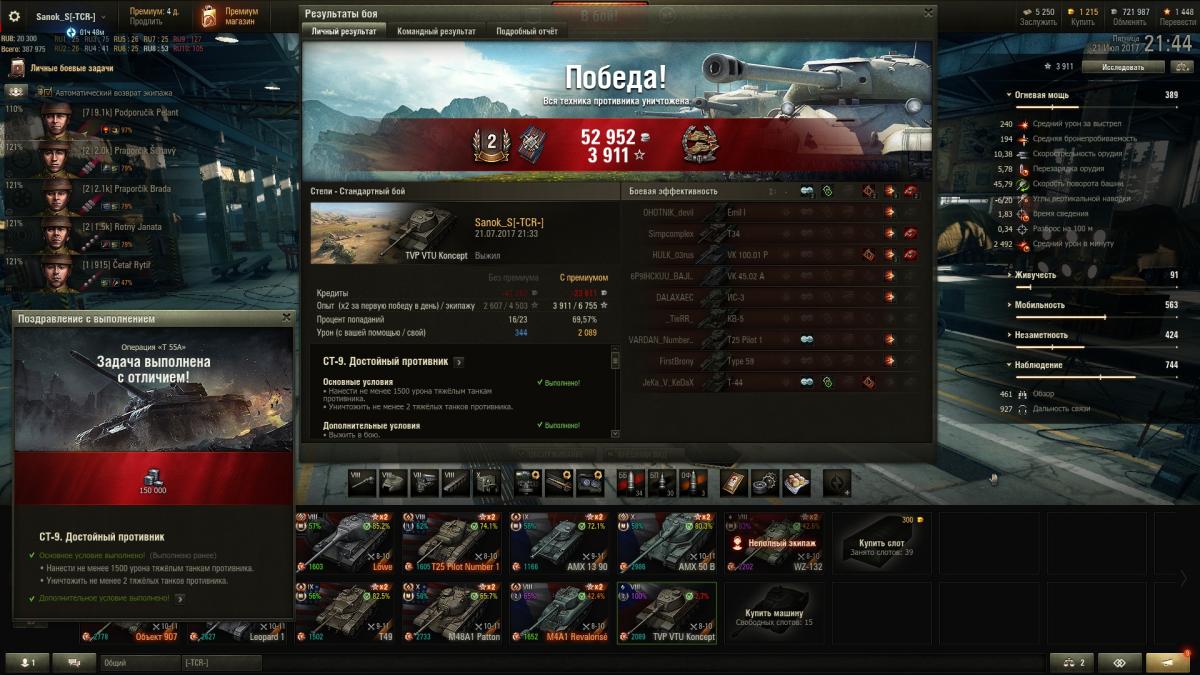
Task: Open the battle booster slot
Action: (837, 483)
